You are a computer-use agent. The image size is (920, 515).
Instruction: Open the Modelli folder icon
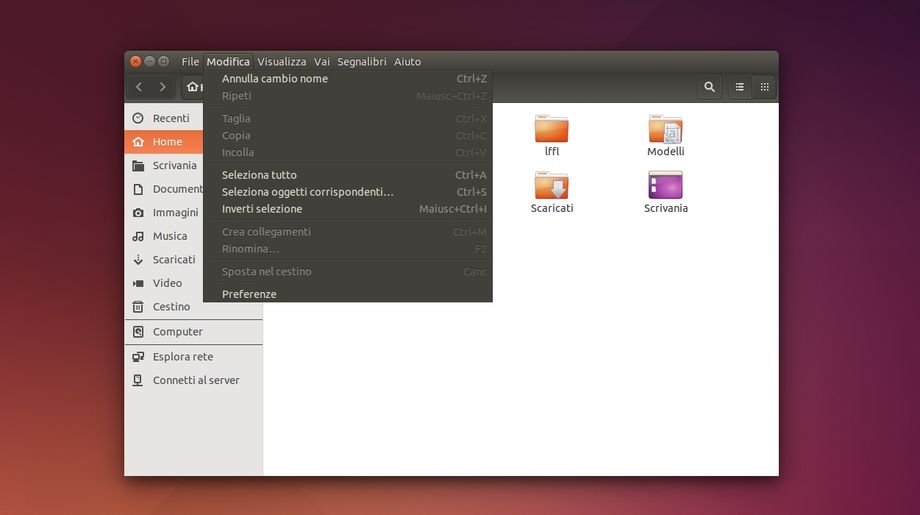tap(665, 129)
